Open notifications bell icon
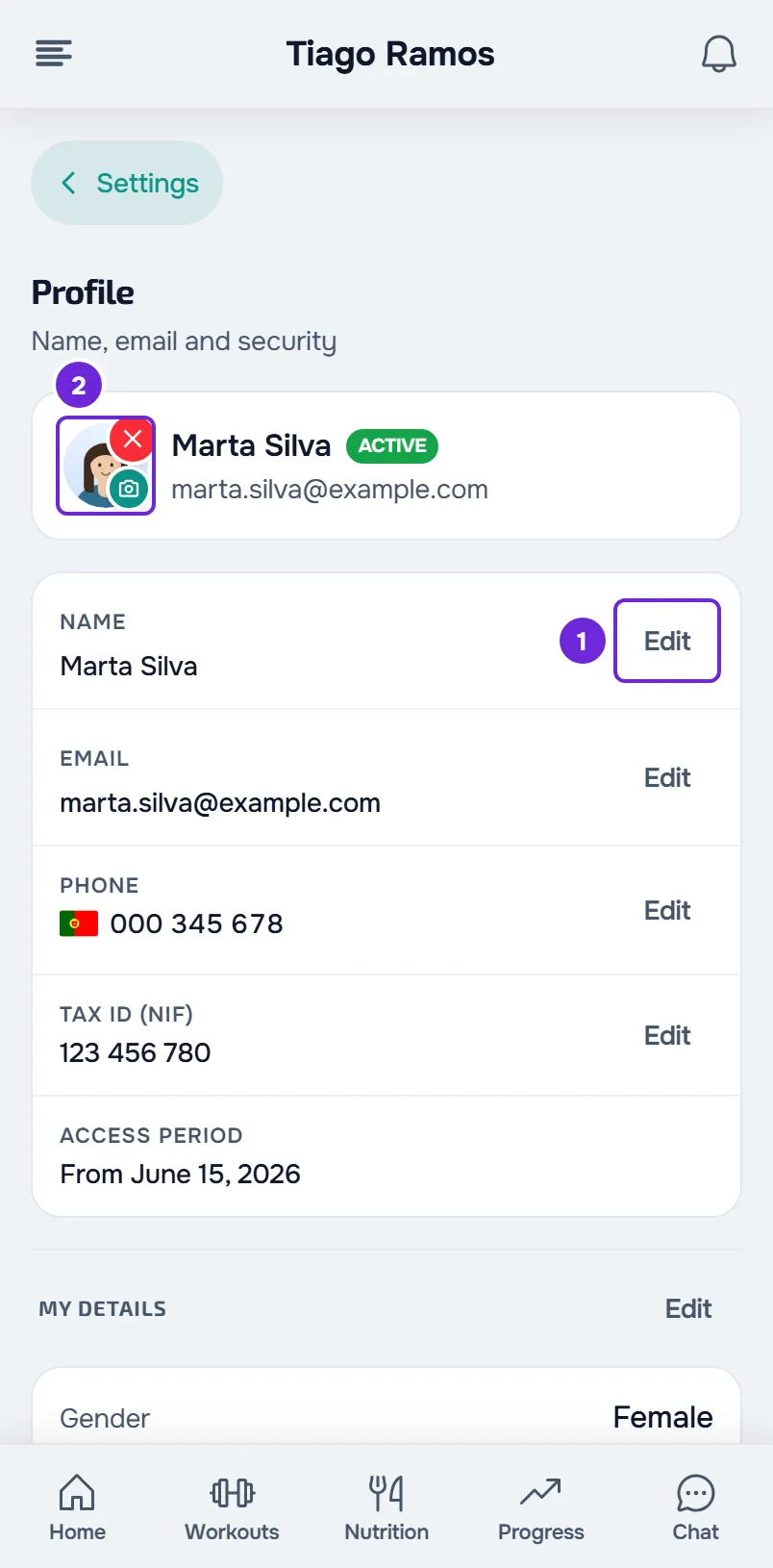This screenshot has width=773, height=1568. [718, 54]
